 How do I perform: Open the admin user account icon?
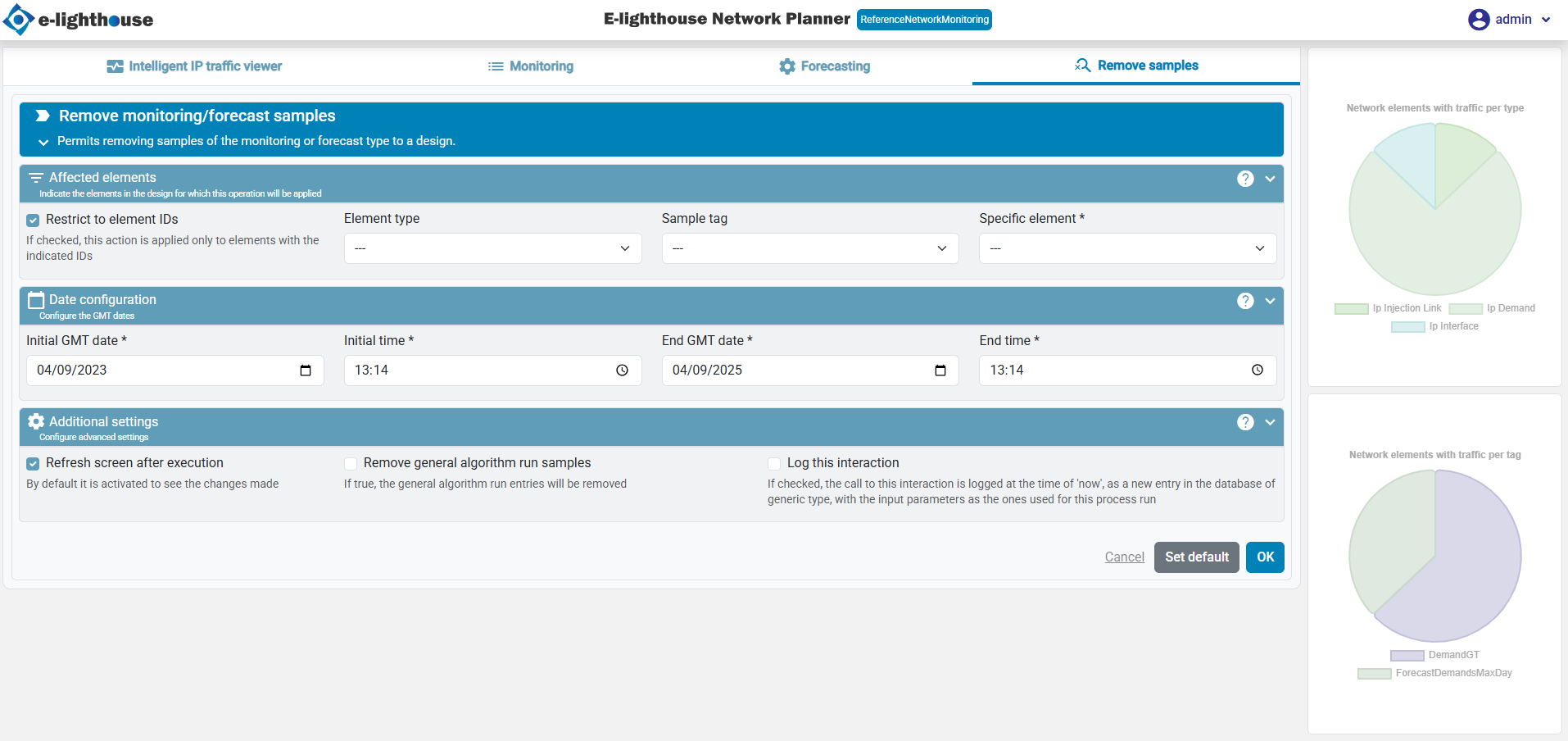coord(1478,20)
